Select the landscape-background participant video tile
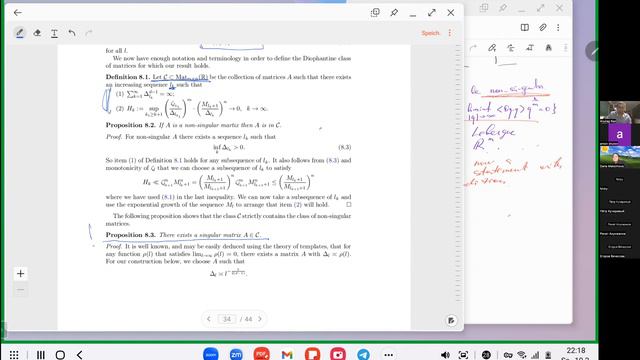Viewport: 640px width, 360px height. coord(620,157)
